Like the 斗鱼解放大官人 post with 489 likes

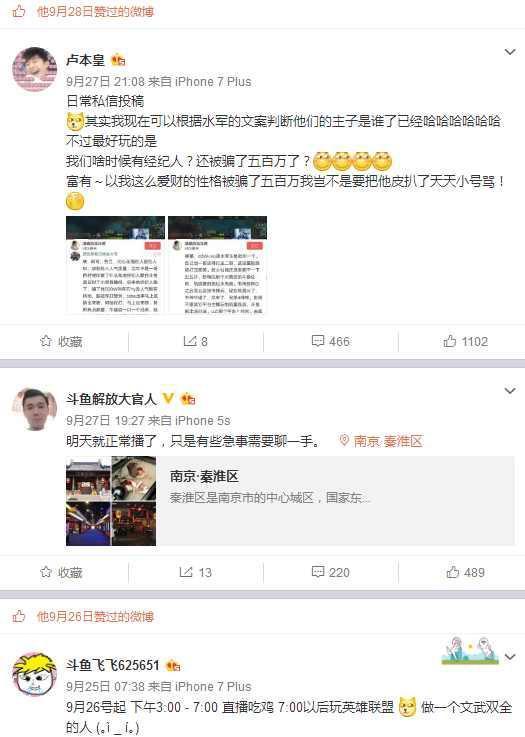[466, 572]
